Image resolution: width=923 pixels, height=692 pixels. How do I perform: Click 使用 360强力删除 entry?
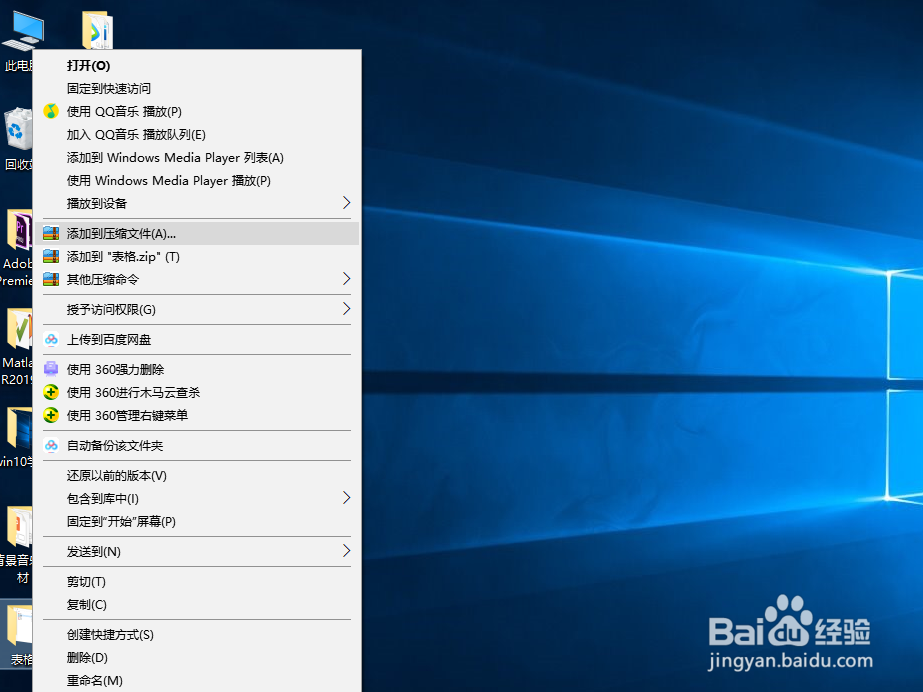[197, 369]
